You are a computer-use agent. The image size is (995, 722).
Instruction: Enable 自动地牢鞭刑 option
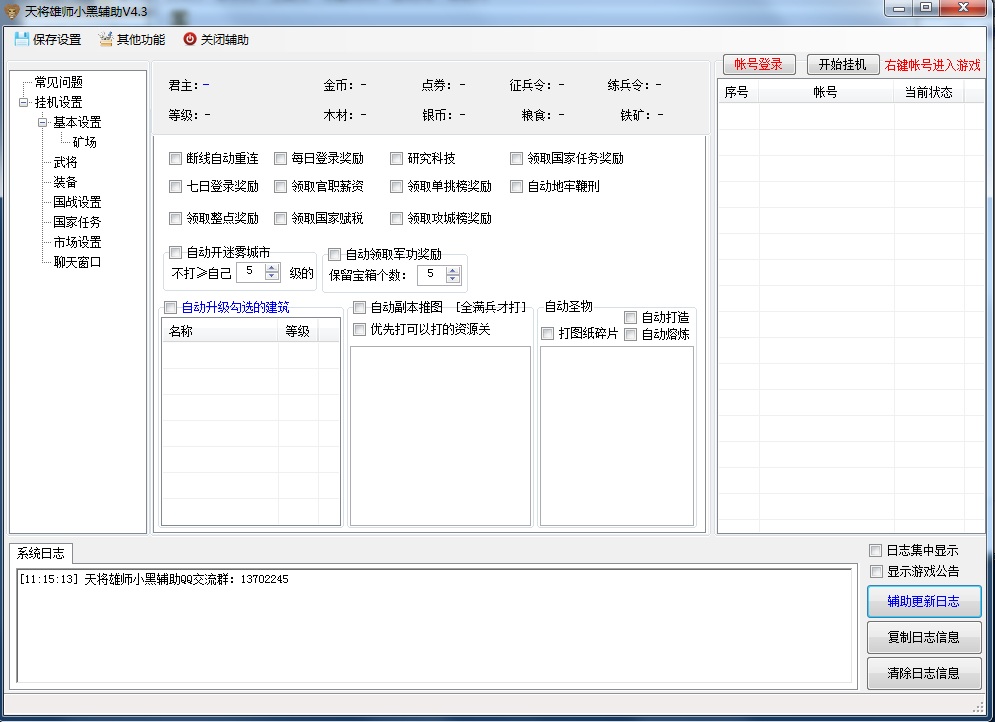516,187
